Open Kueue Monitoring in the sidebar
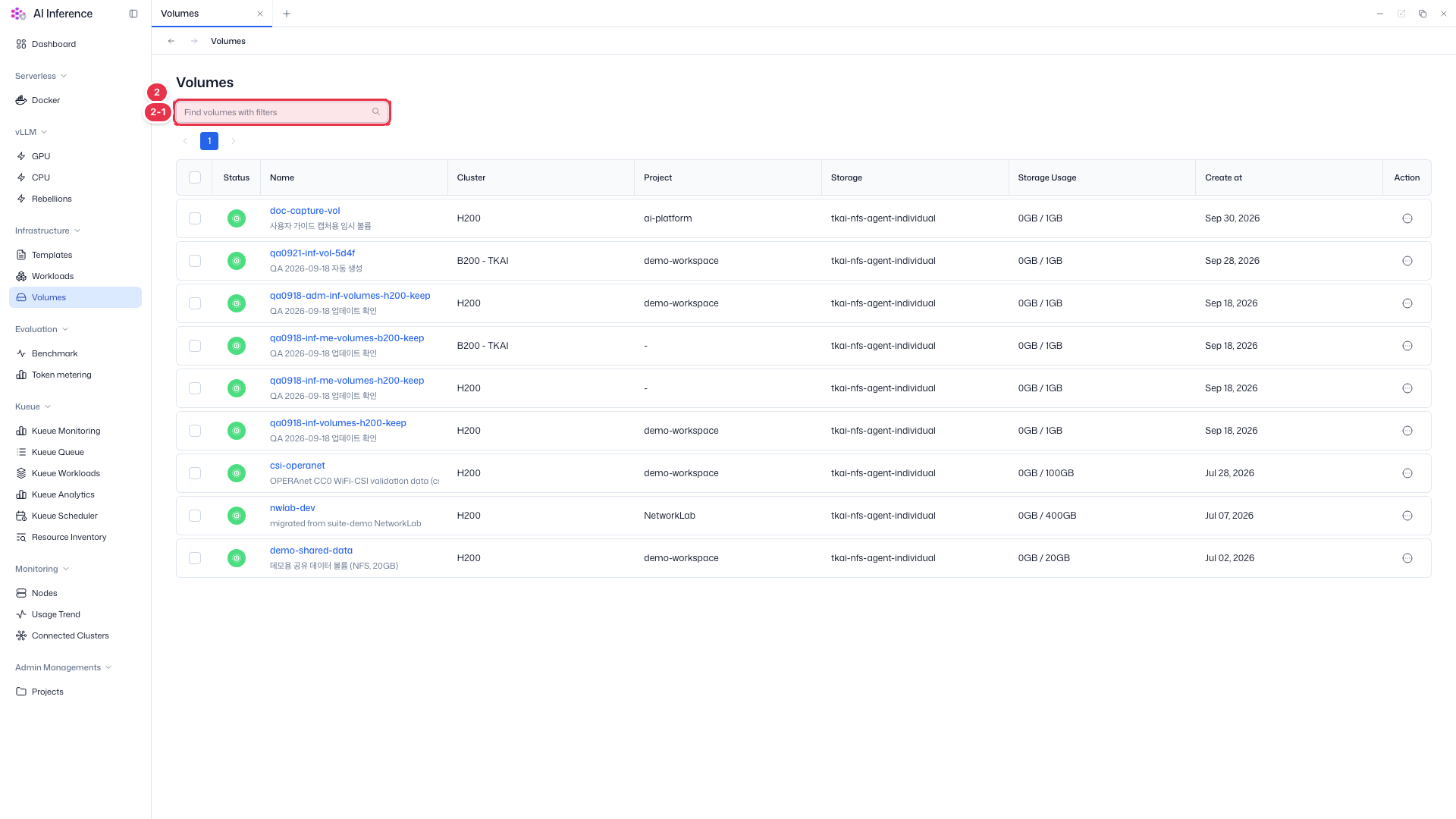 [75, 431]
